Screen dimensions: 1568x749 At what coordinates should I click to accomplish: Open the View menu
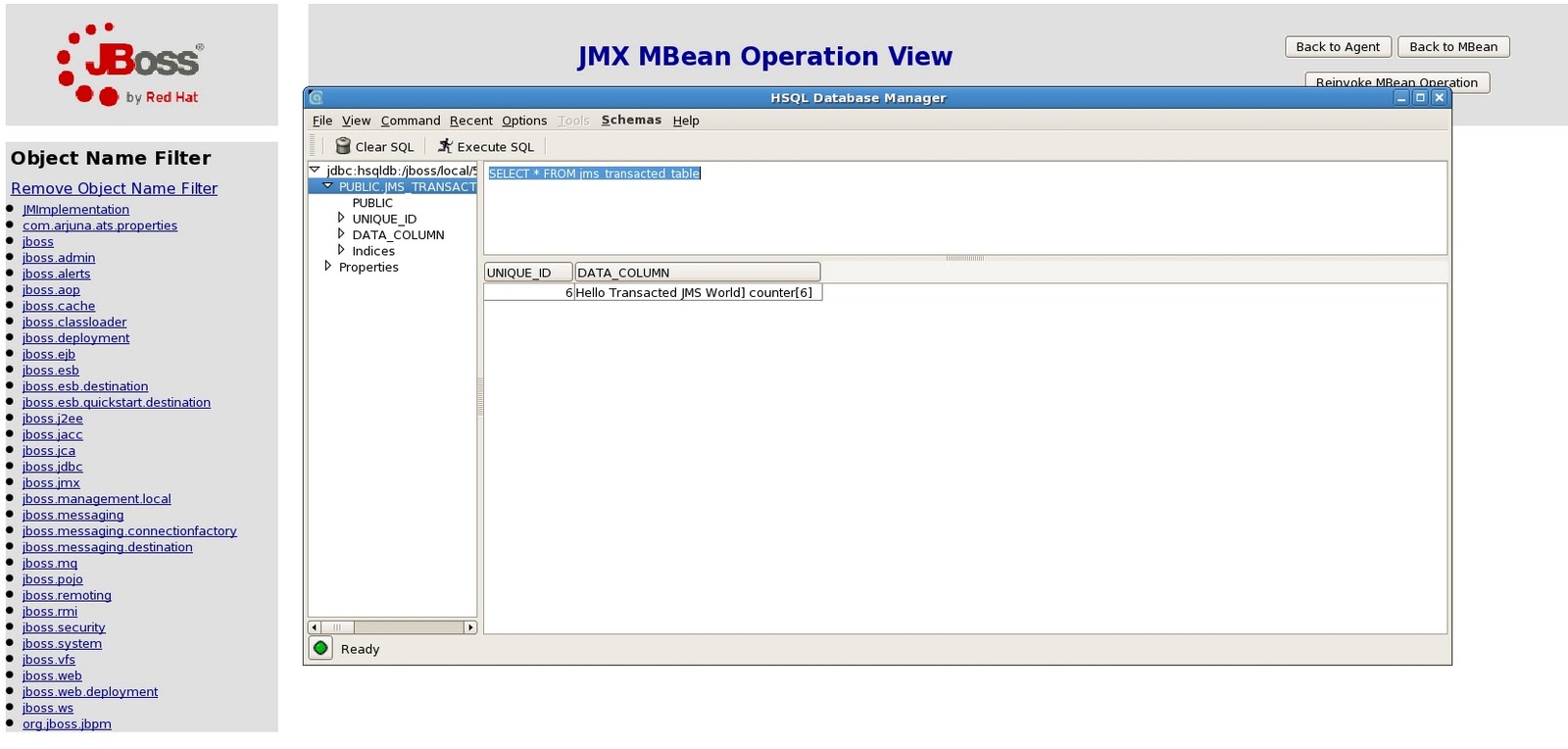point(356,121)
